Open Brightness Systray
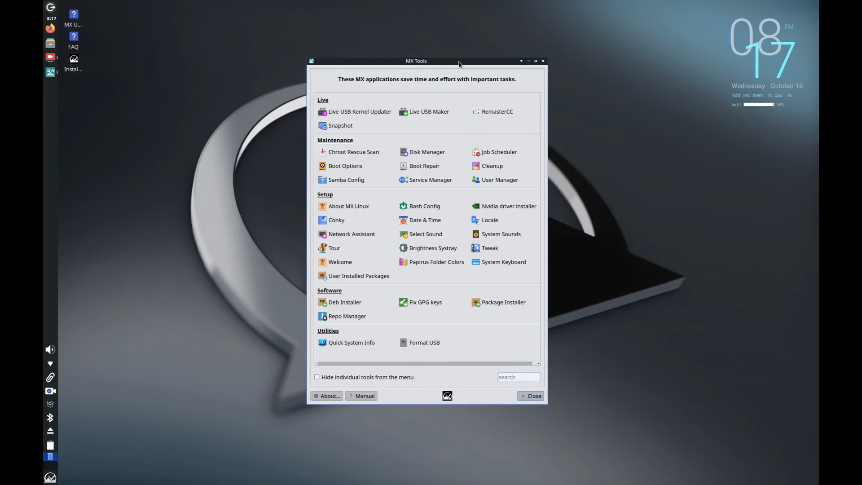This screenshot has height=485, width=862. point(428,248)
